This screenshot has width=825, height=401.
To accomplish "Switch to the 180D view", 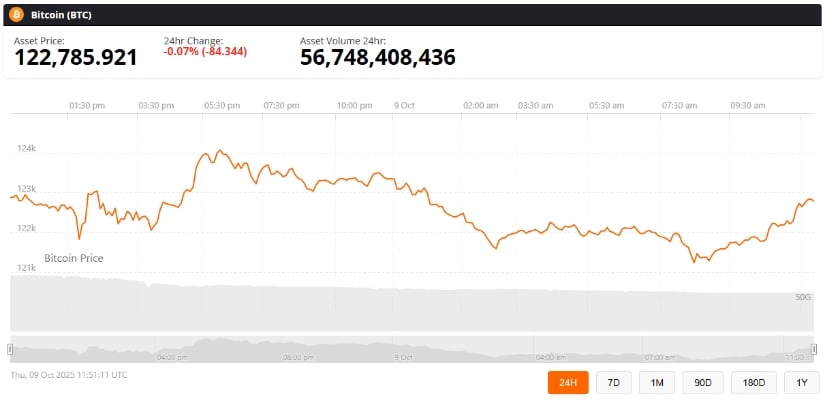I will [754, 382].
